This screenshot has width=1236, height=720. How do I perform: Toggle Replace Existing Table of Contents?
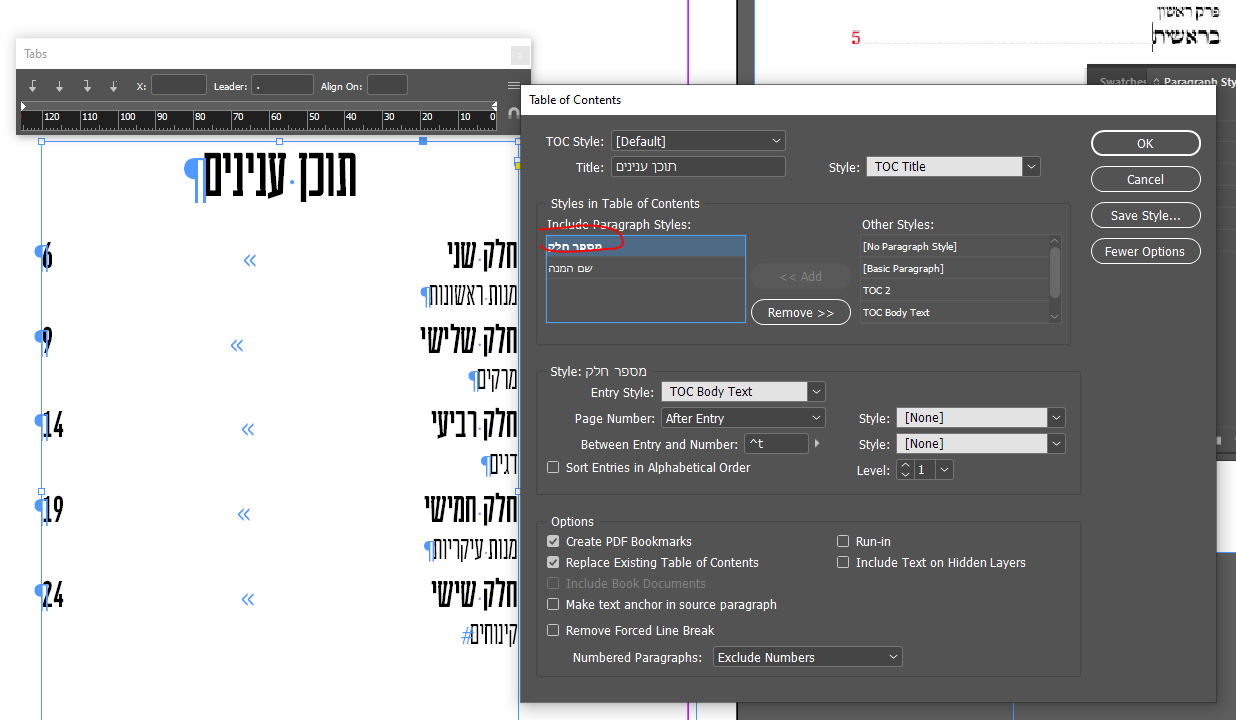pos(553,562)
